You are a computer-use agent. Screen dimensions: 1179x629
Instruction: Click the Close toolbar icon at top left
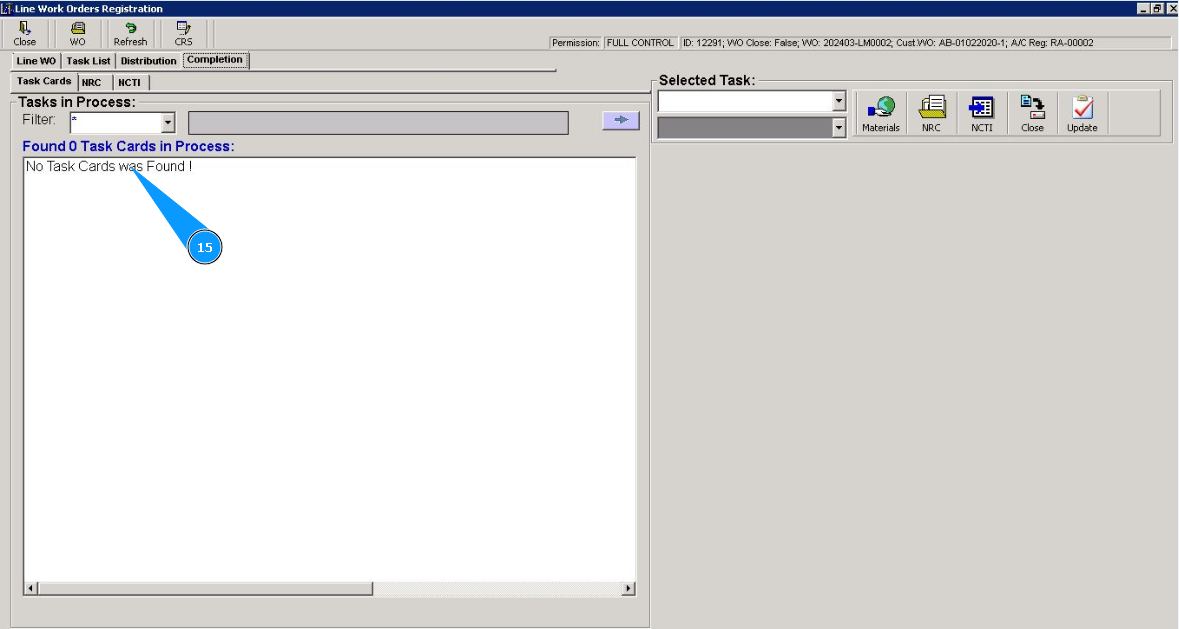[25, 34]
